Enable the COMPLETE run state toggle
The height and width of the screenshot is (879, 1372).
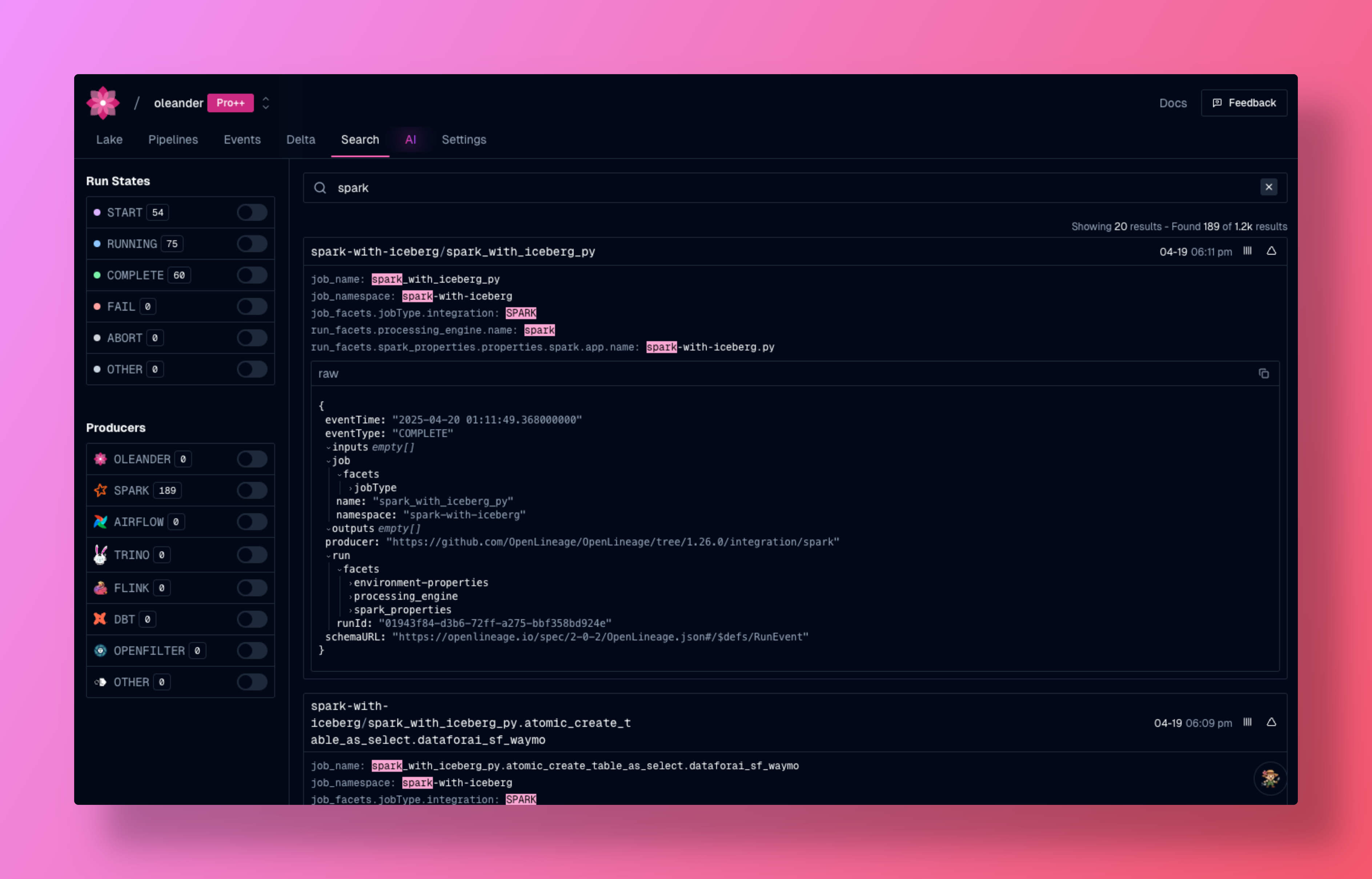(252, 275)
